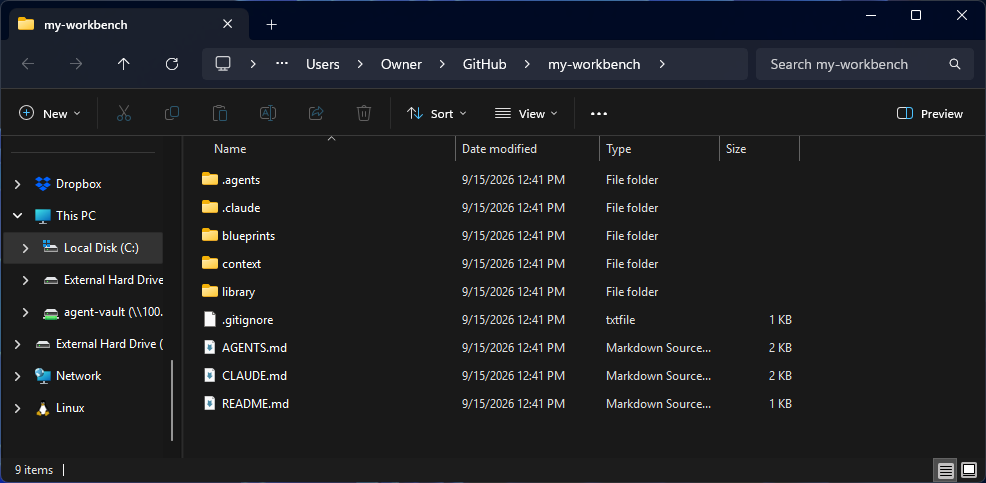
Task: Select the AGENTS.md file icon
Action: [x=210, y=347]
